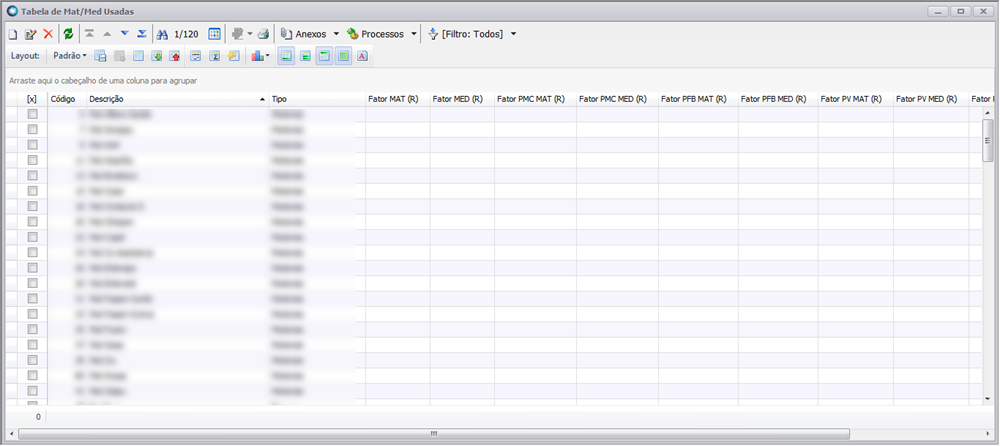
Task: Toggle the filter row icon
Action: [196, 56]
